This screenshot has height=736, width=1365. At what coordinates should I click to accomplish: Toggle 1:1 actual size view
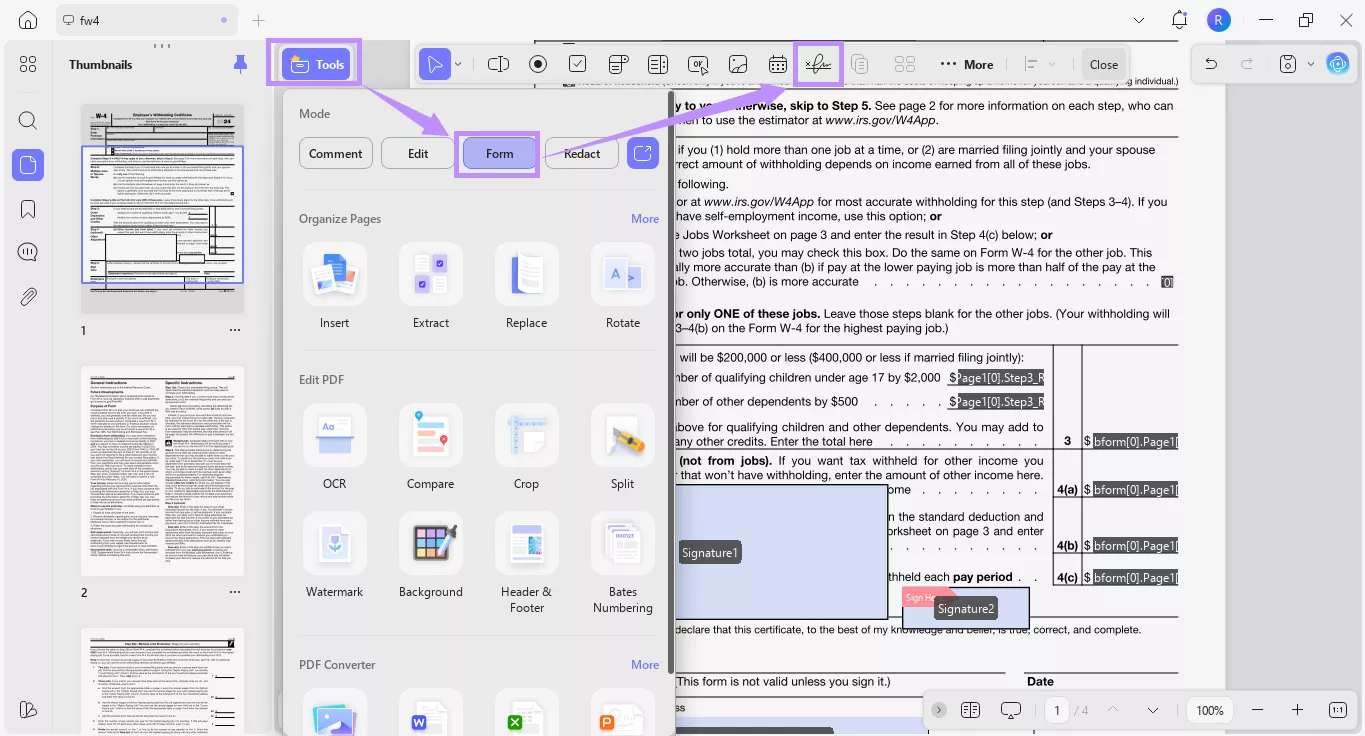pyautogui.click(x=1337, y=709)
